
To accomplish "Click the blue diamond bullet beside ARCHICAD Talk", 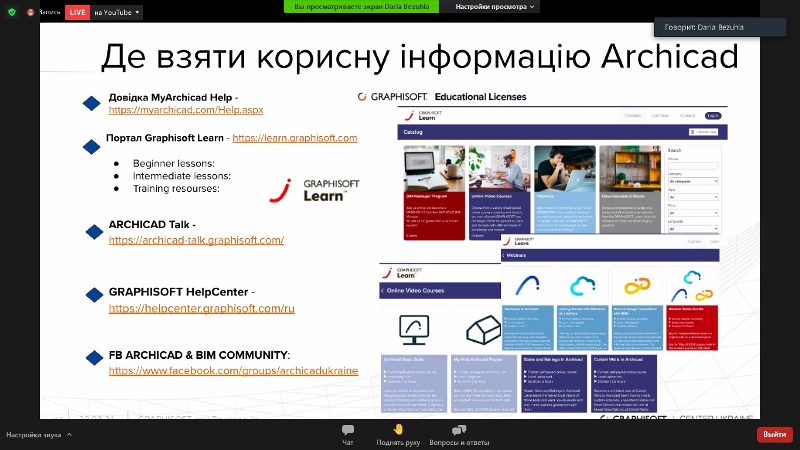I will [94, 232].
